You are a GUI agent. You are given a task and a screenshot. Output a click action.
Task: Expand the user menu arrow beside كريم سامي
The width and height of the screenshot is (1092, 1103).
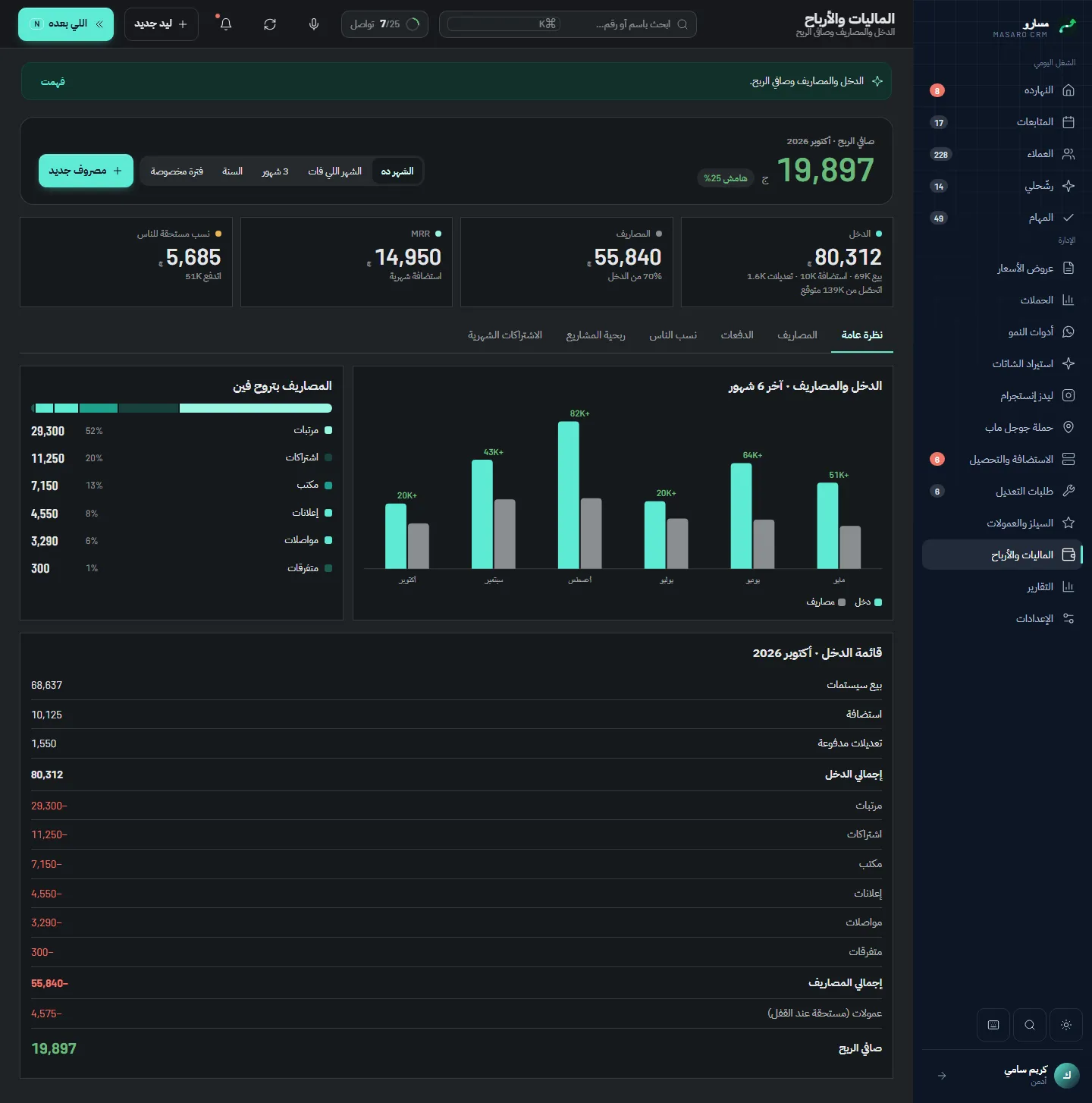(x=942, y=1076)
